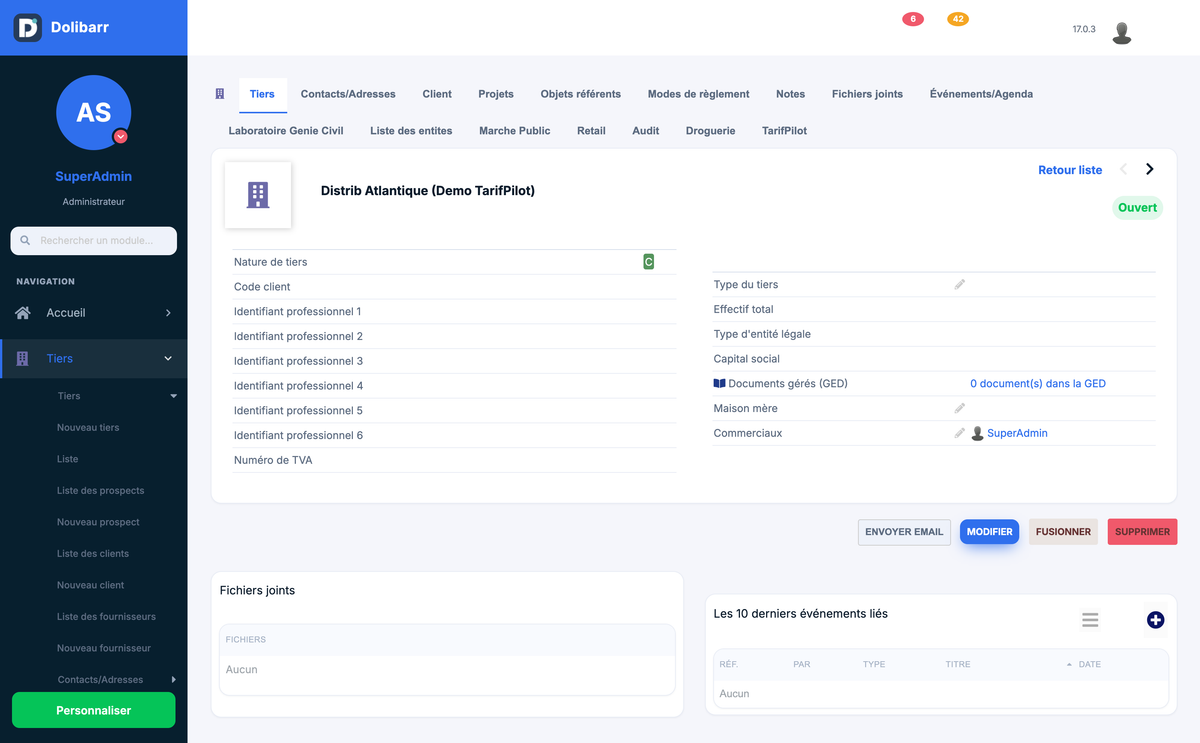The height and width of the screenshot is (743, 1200).
Task: Click the AS profile avatar circle
Action: pos(94,112)
